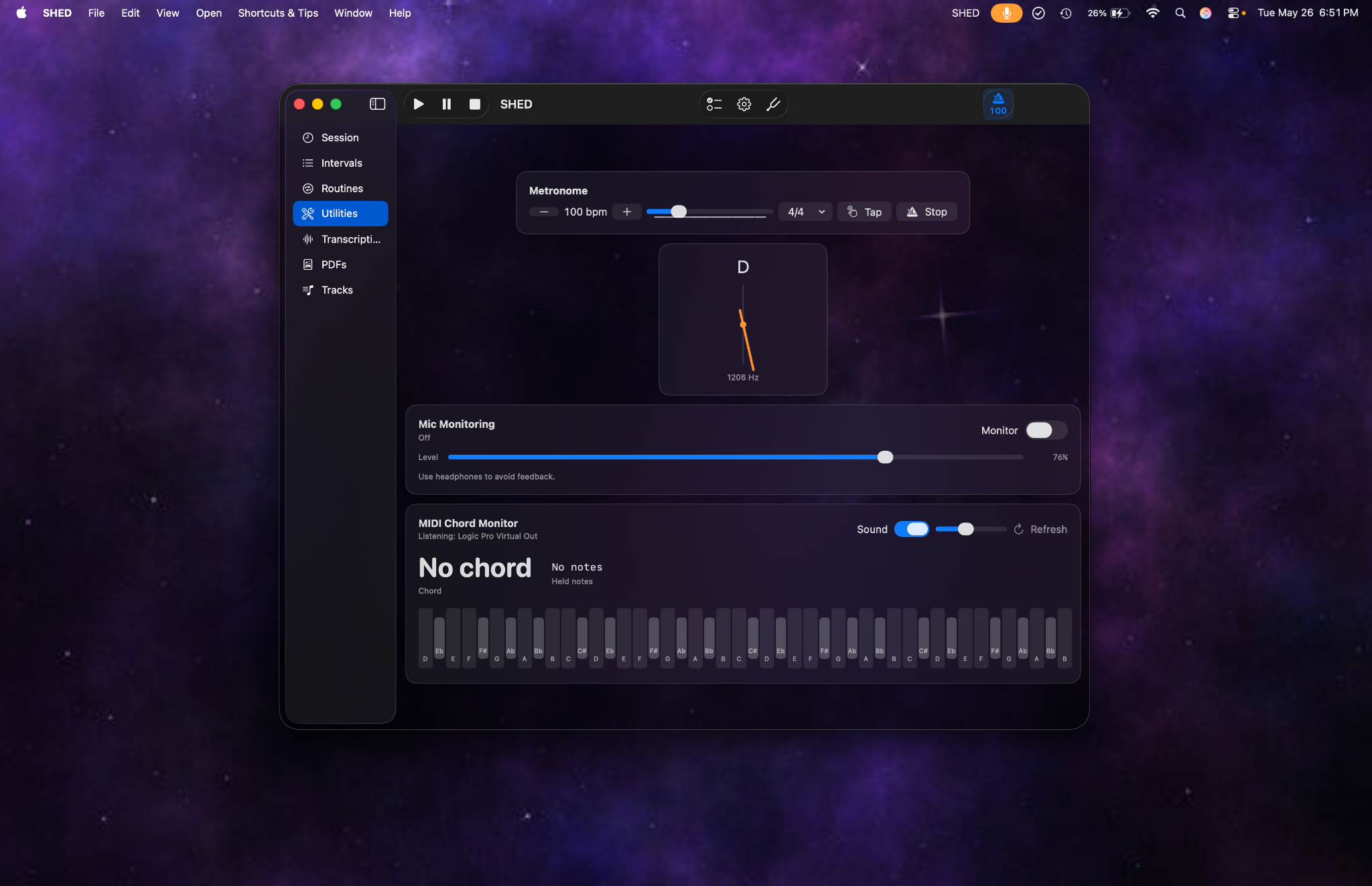
Task: Tap the tempo Tap button
Action: click(x=864, y=212)
